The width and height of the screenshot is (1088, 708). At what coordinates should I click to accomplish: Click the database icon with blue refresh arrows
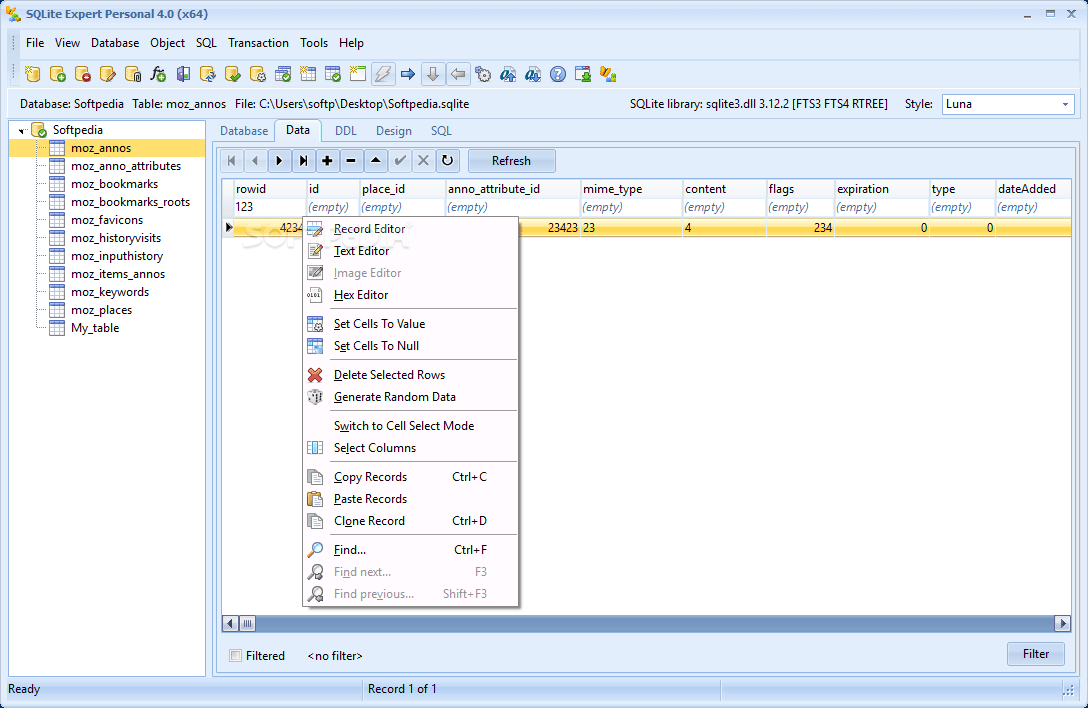(207, 74)
